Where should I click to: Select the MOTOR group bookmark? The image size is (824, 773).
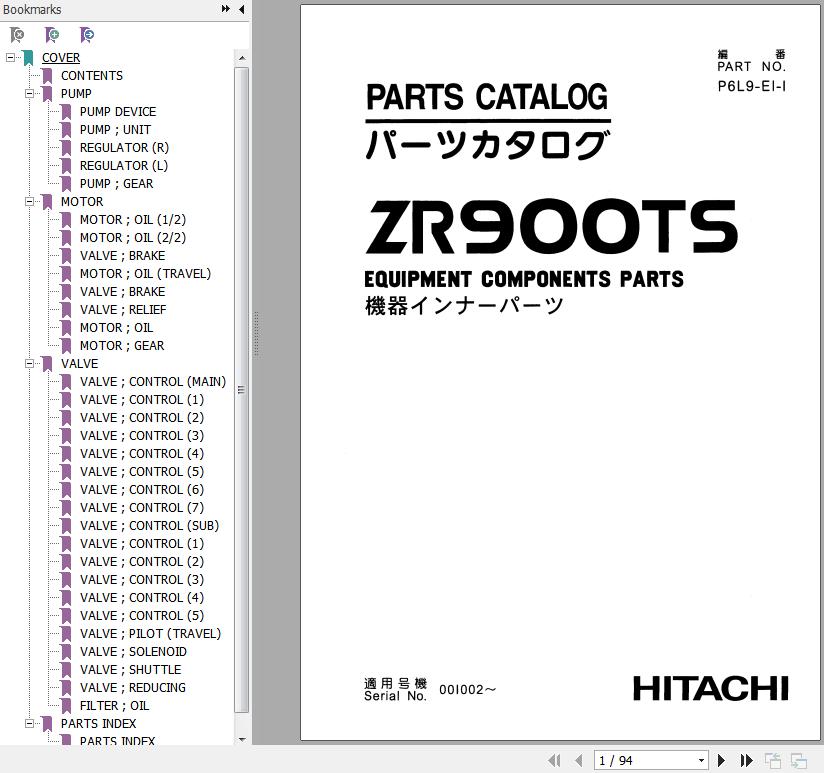click(x=82, y=201)
